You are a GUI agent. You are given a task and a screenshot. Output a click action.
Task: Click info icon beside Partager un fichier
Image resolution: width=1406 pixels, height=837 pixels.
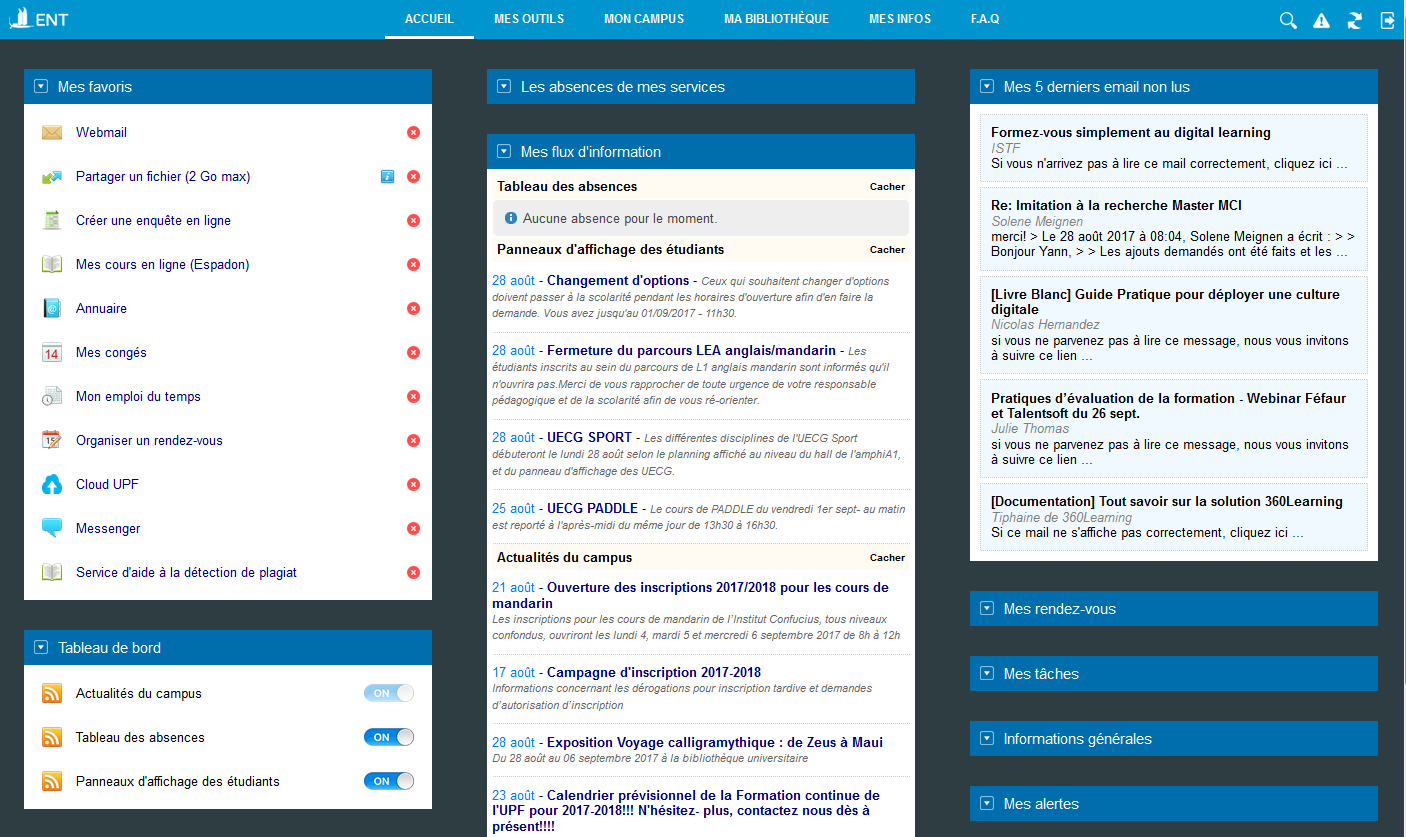pyautogui.click(x=387, y=177)
